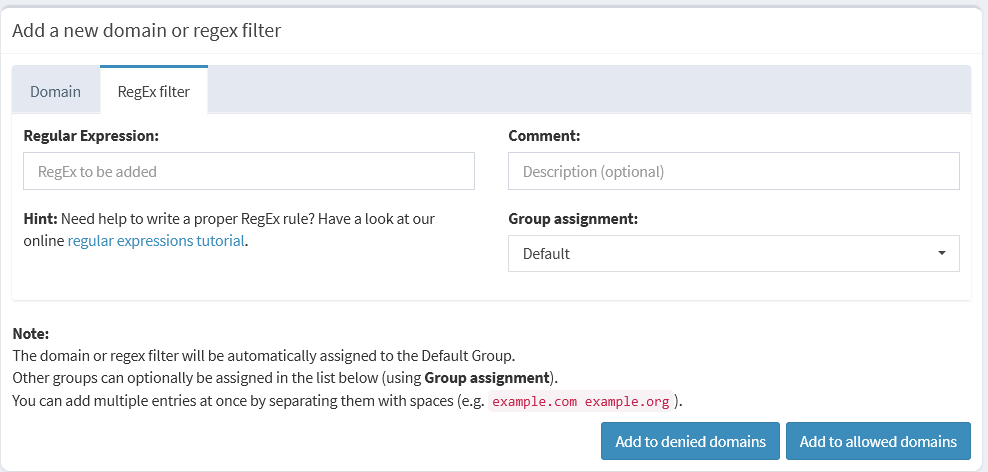The image size is (988, 472).
Task: Select the RegEx filter tab
Action: point(153,91)
